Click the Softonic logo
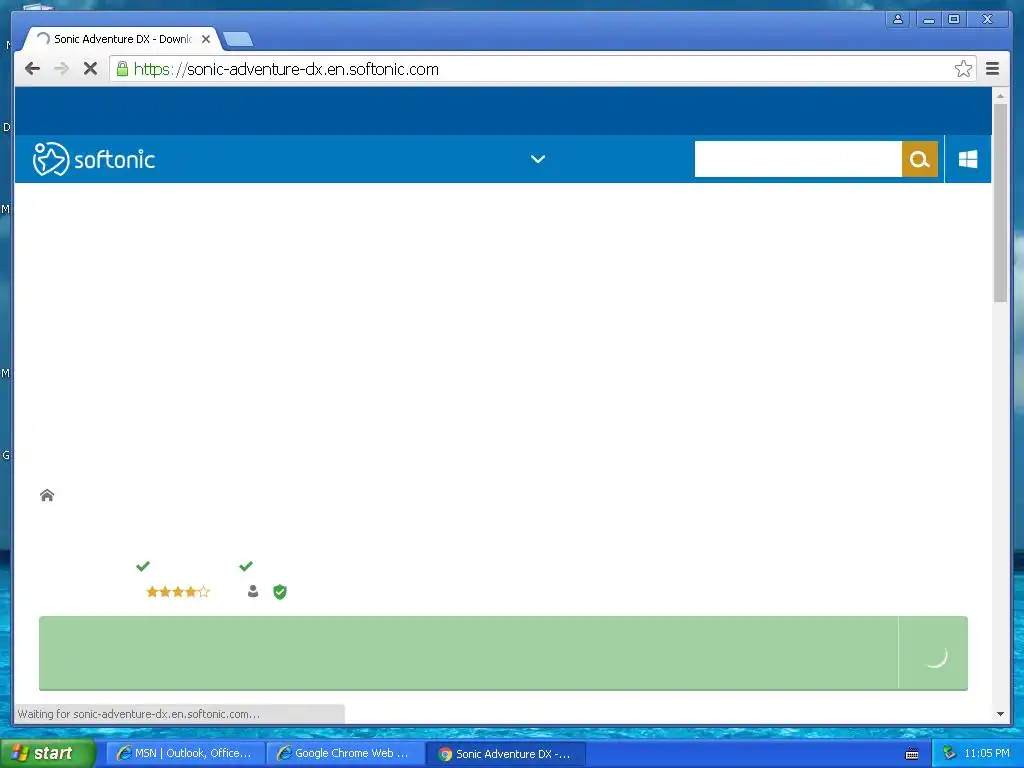Viewport: 1024px width, 768px height. coord(94,159)
